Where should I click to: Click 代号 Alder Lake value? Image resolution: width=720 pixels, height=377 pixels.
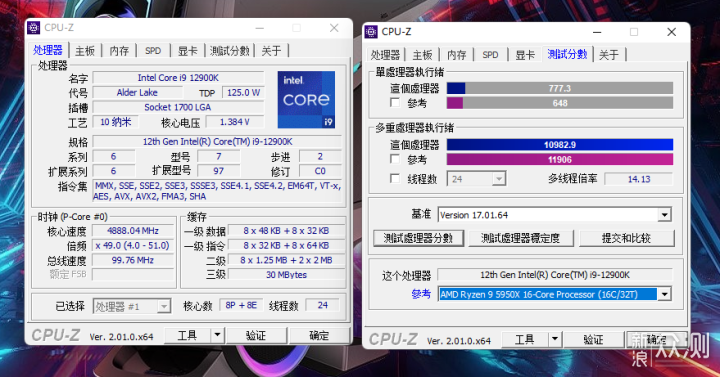pos(137,92)
